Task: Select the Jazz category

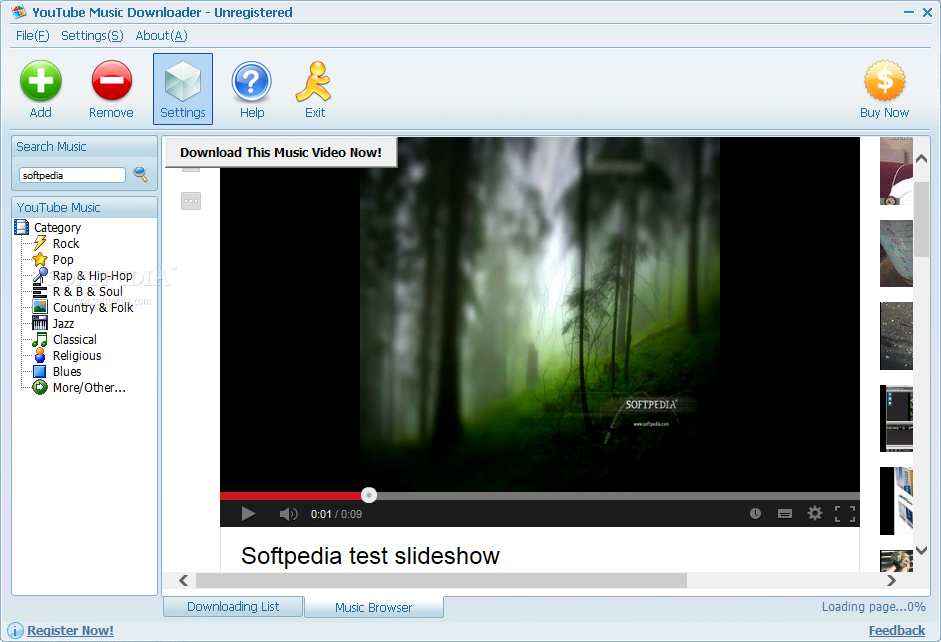Action: [64, 324]
